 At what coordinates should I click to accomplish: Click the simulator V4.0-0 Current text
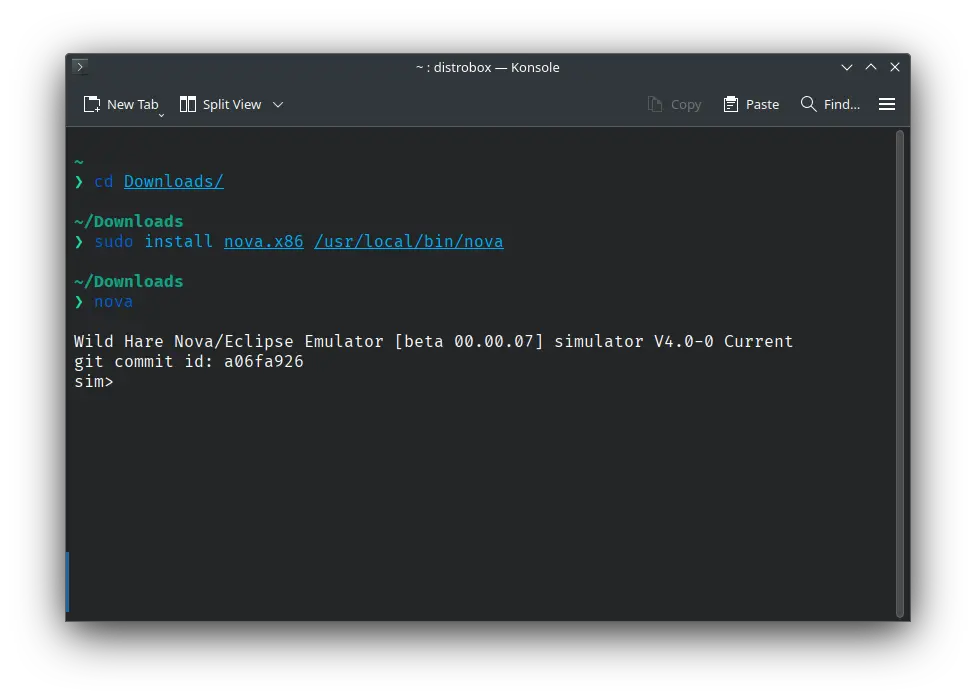[x=674, y=342]
